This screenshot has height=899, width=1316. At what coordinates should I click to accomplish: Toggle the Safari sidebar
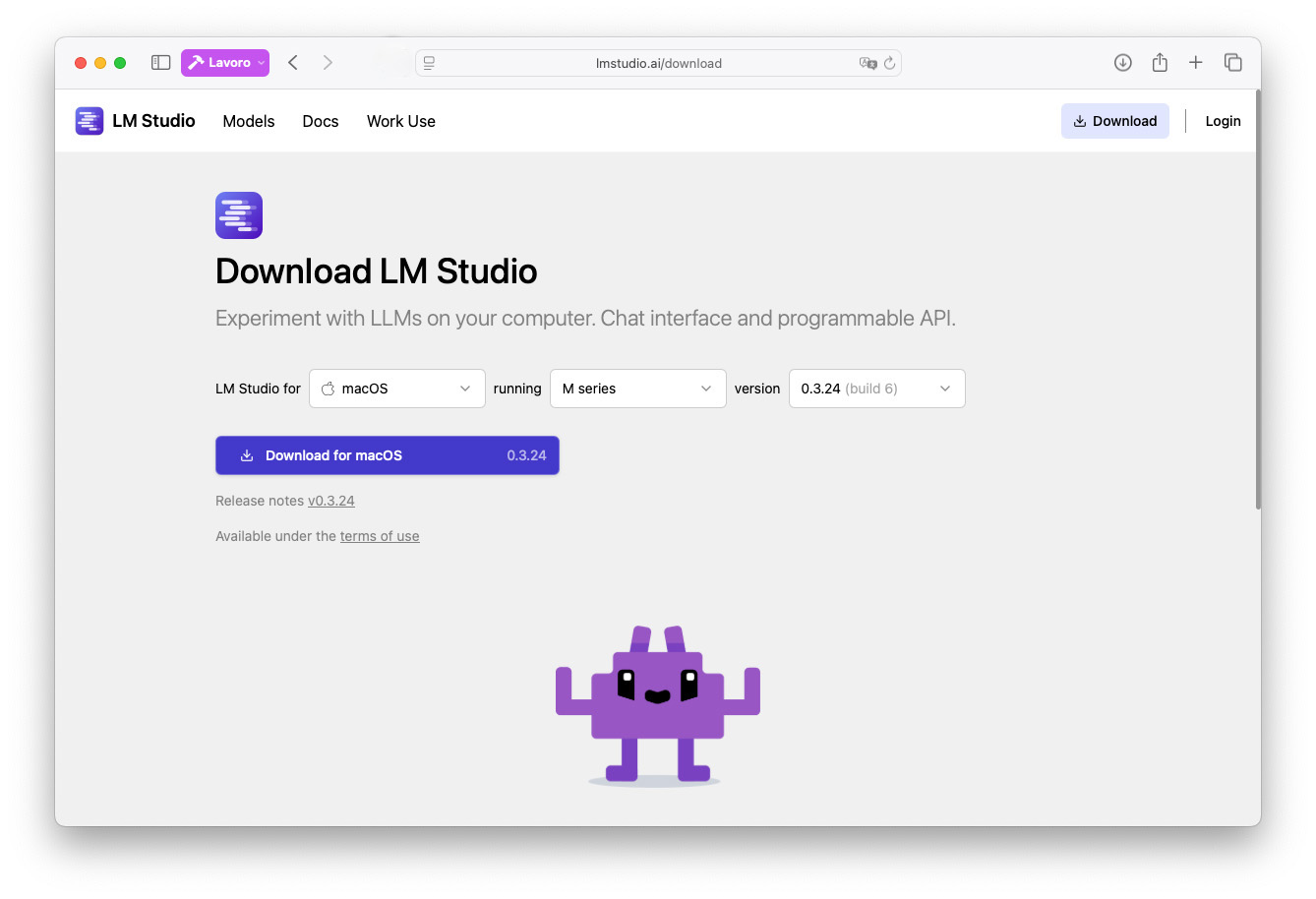[160, 63]
